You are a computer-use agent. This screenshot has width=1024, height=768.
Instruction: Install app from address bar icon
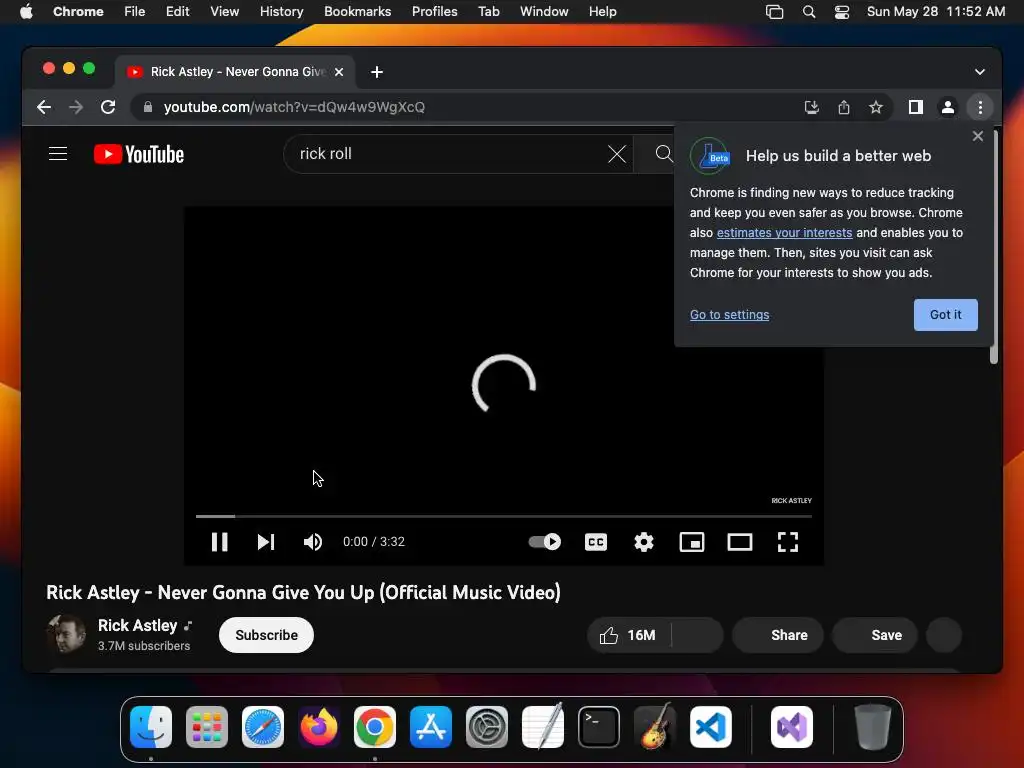[x=811, y=107]
